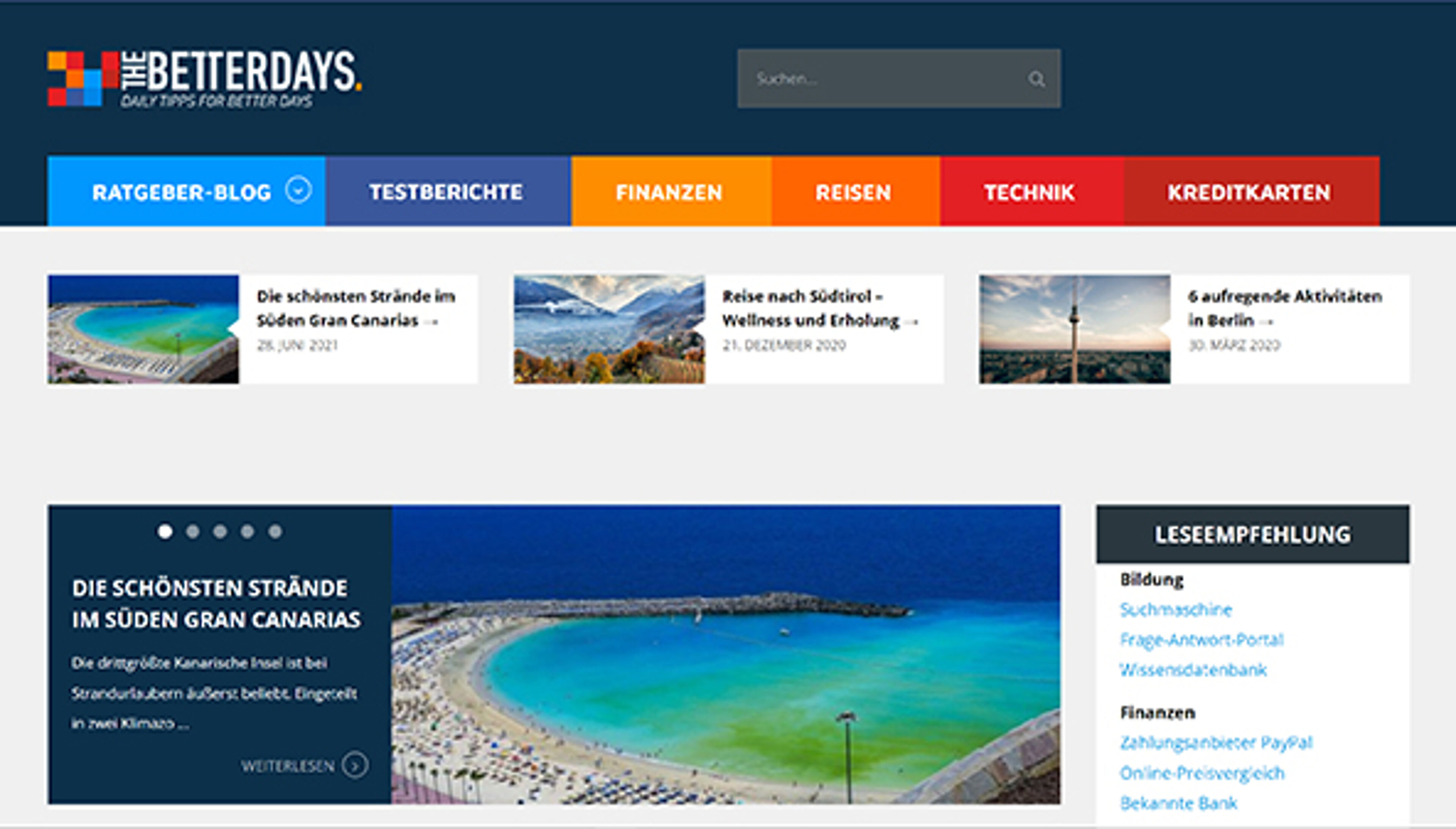Select the third slider dot
Screen dimensions: 1456x829
coord(220,531)
